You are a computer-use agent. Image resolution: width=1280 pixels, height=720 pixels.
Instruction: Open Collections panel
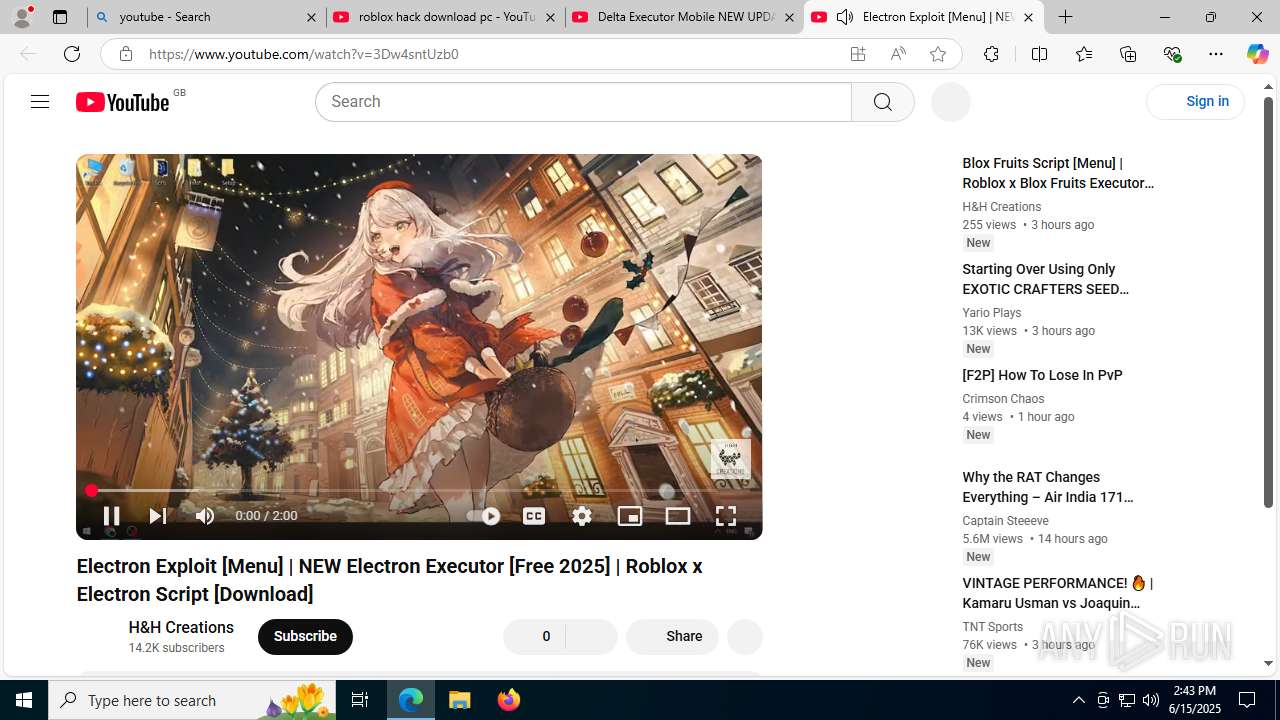(1128, 54)
